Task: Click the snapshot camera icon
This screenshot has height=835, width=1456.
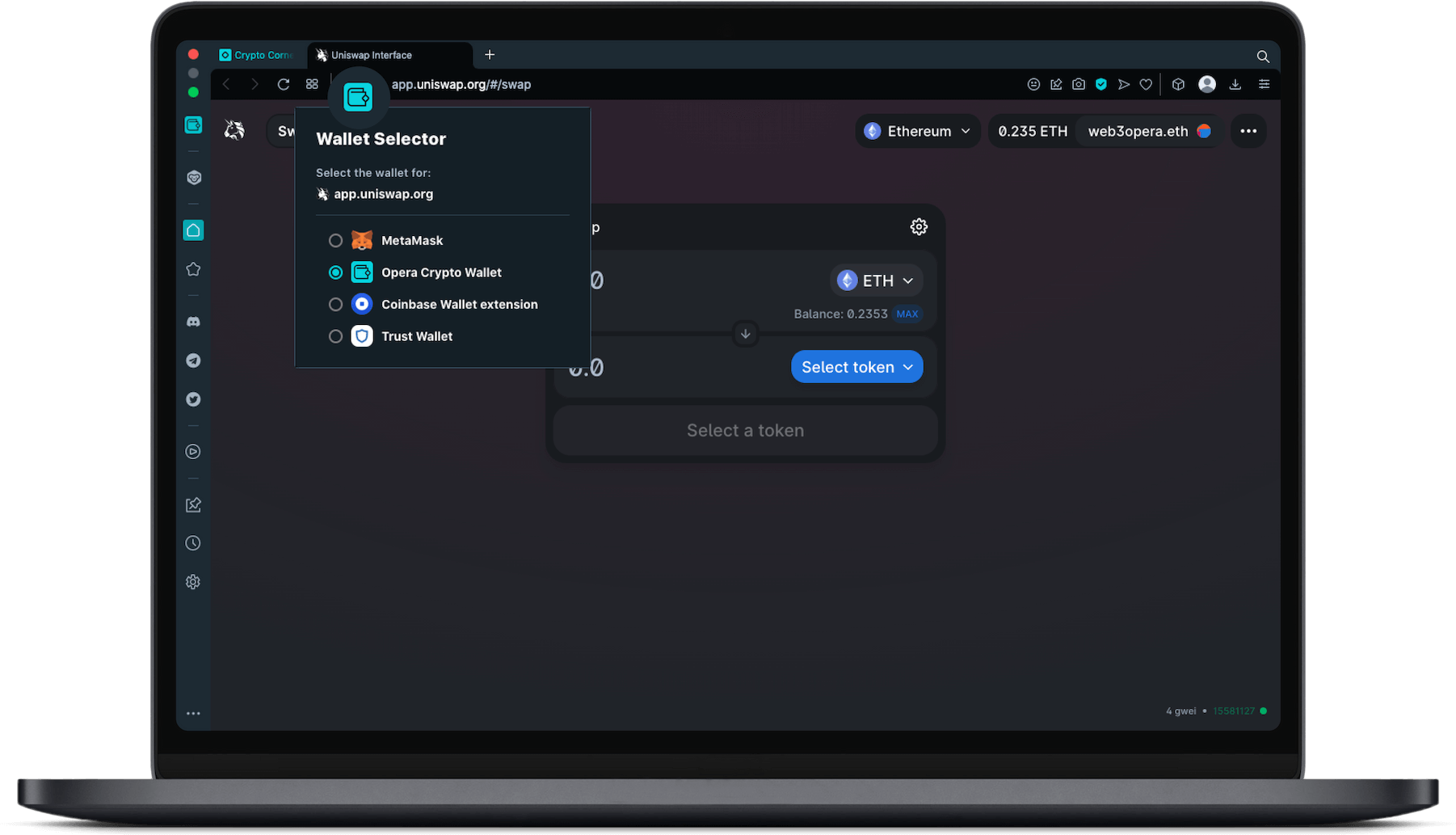Action: click(x=1079, y=84)
